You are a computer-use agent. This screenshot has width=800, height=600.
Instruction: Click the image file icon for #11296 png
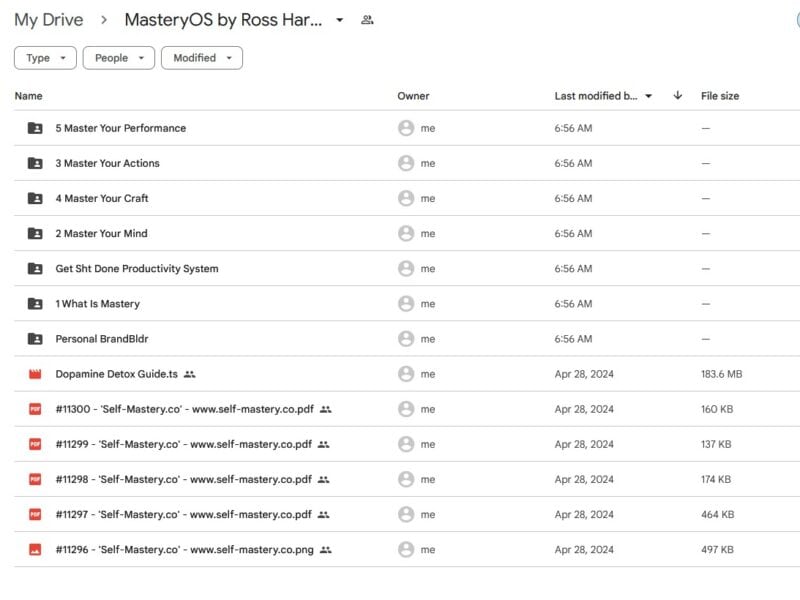click(x=35, y=549)
